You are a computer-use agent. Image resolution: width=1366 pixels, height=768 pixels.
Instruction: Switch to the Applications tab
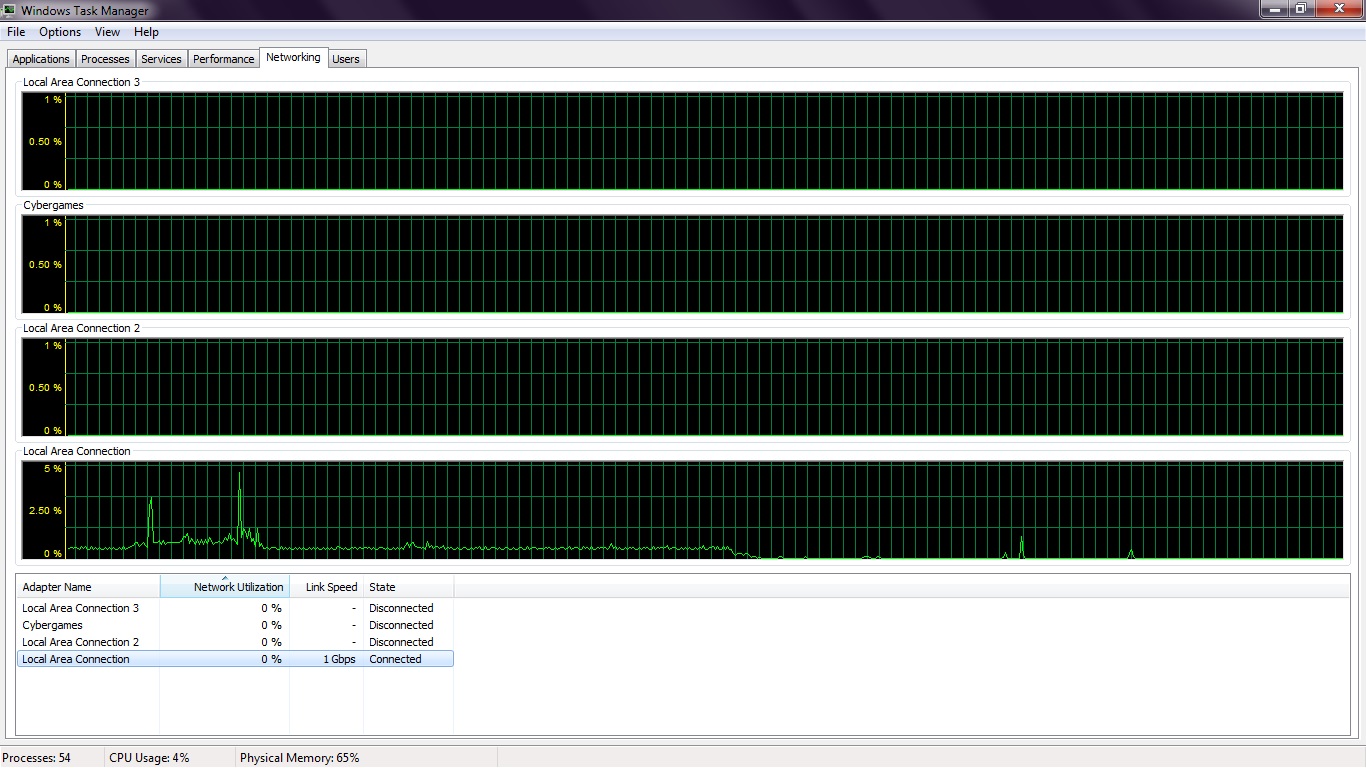point(41,59)
